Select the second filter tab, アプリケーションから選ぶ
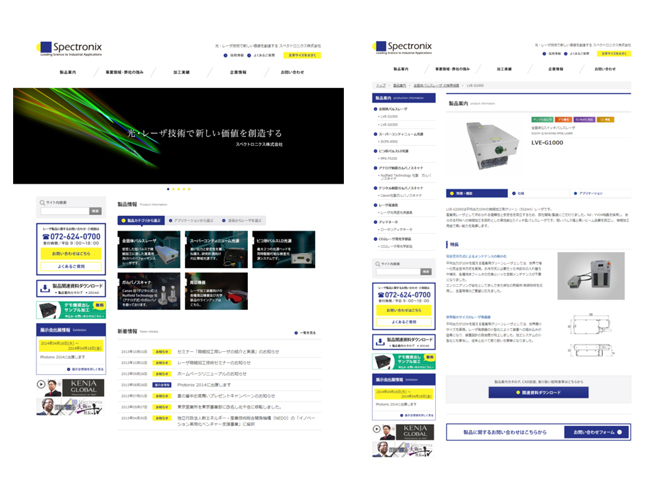 192,220
